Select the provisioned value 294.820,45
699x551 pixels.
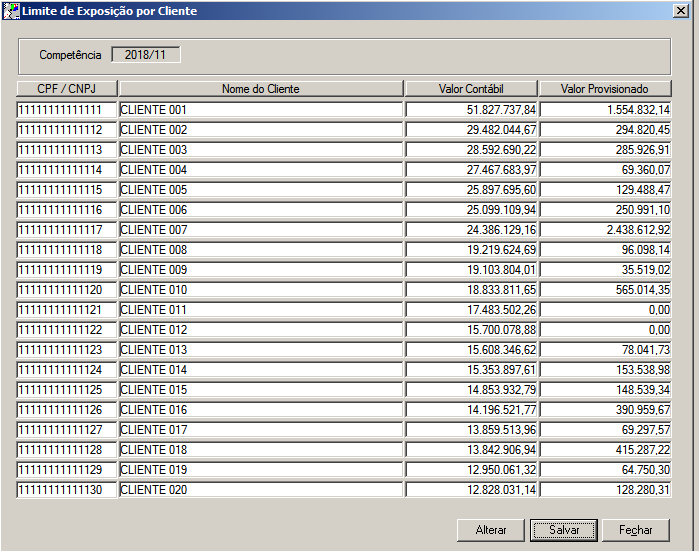(605, 130)
